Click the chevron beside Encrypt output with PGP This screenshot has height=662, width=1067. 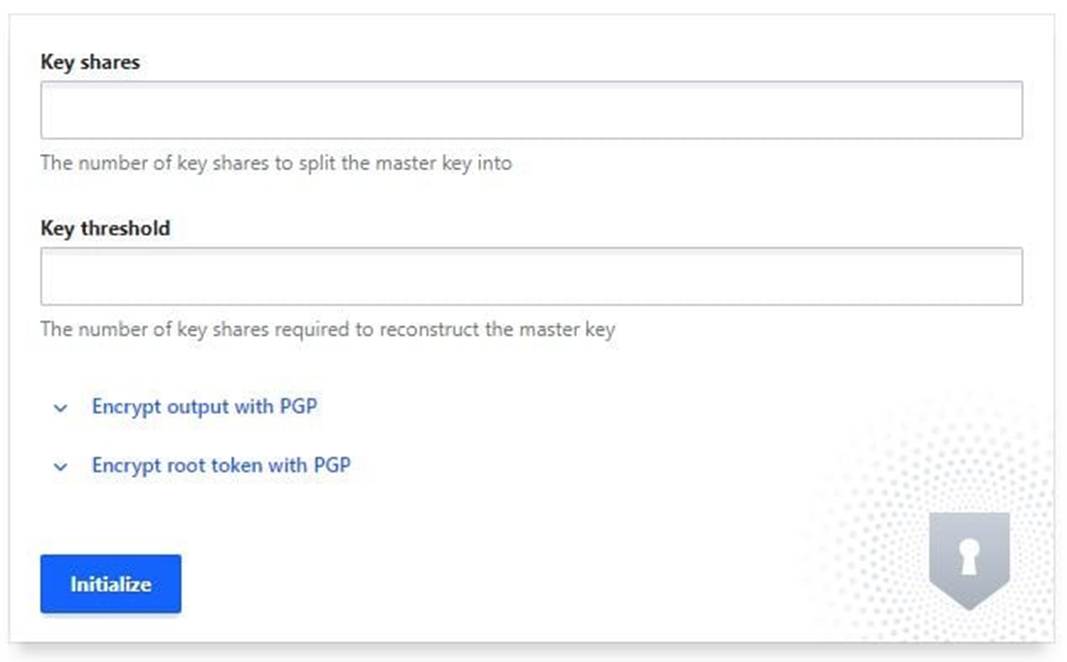point(61,408)
